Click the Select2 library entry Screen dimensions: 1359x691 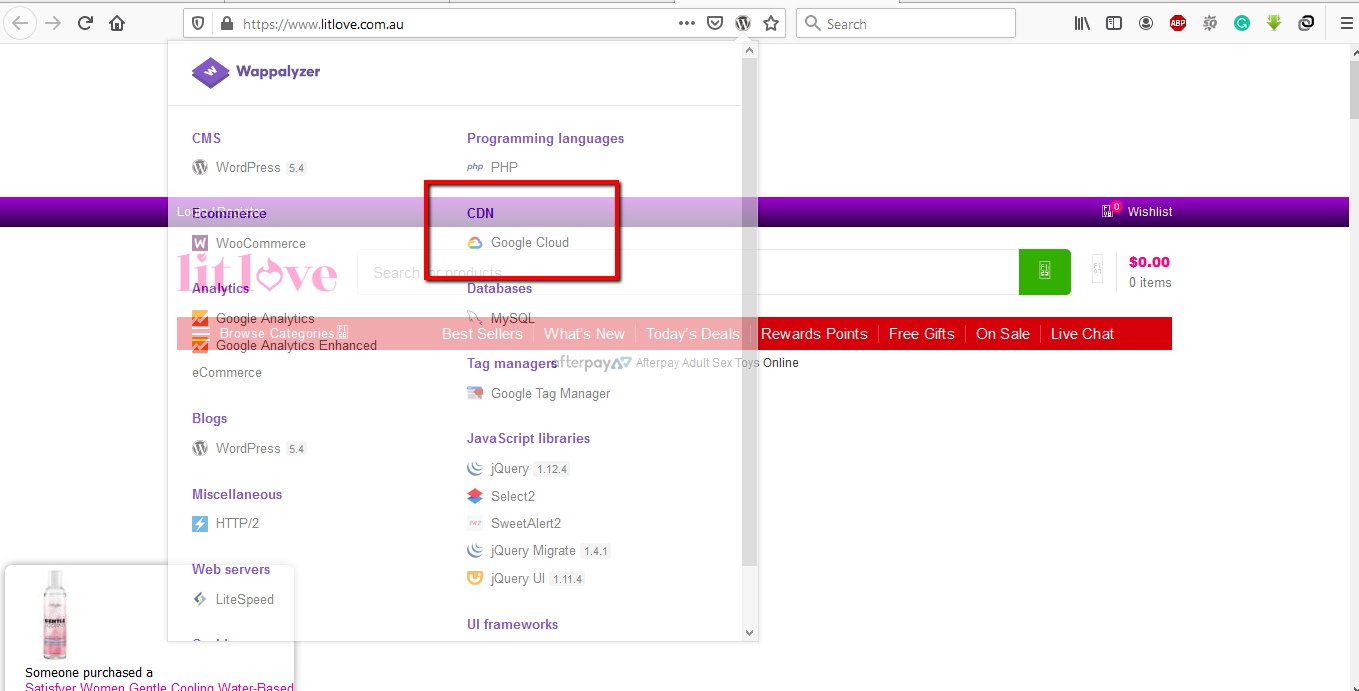501,496
